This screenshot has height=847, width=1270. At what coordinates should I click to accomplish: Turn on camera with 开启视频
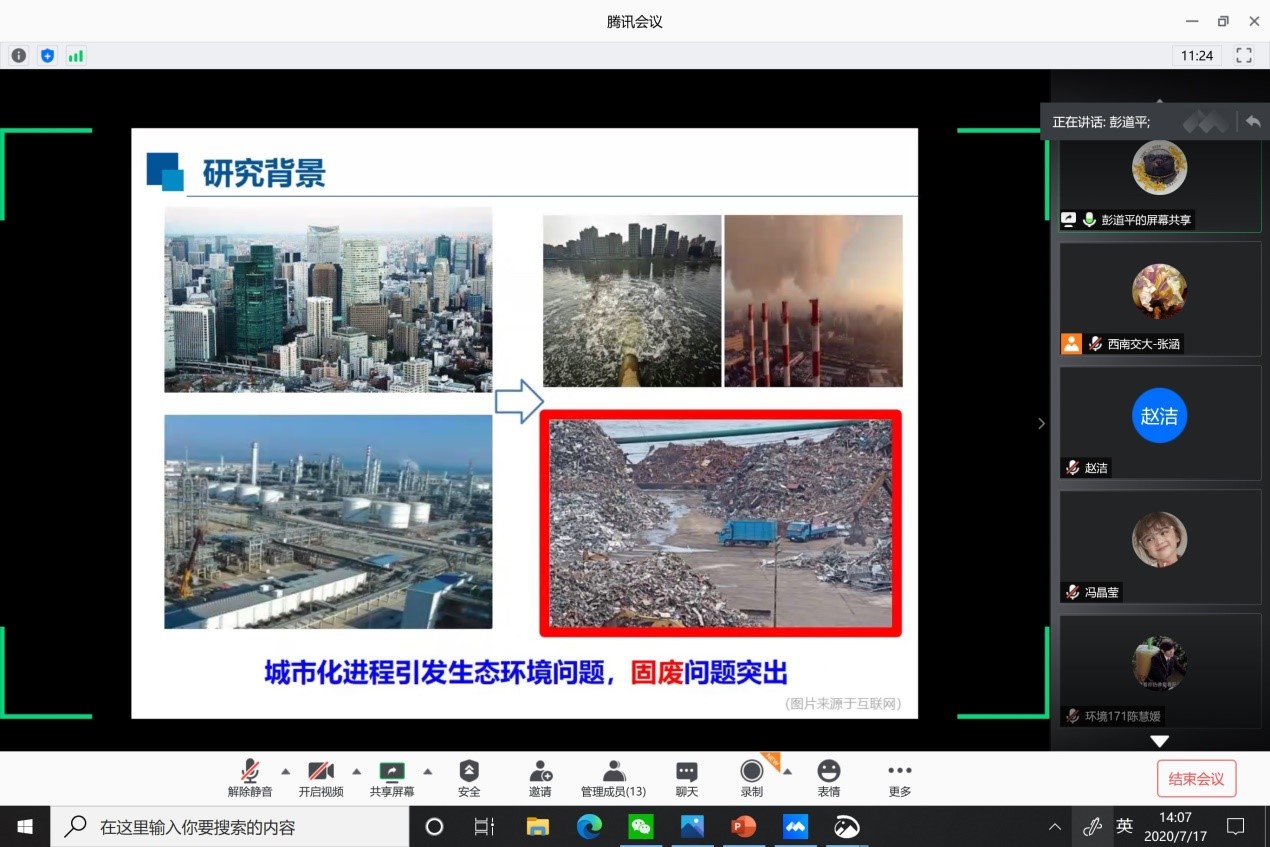tap(320, 777)
